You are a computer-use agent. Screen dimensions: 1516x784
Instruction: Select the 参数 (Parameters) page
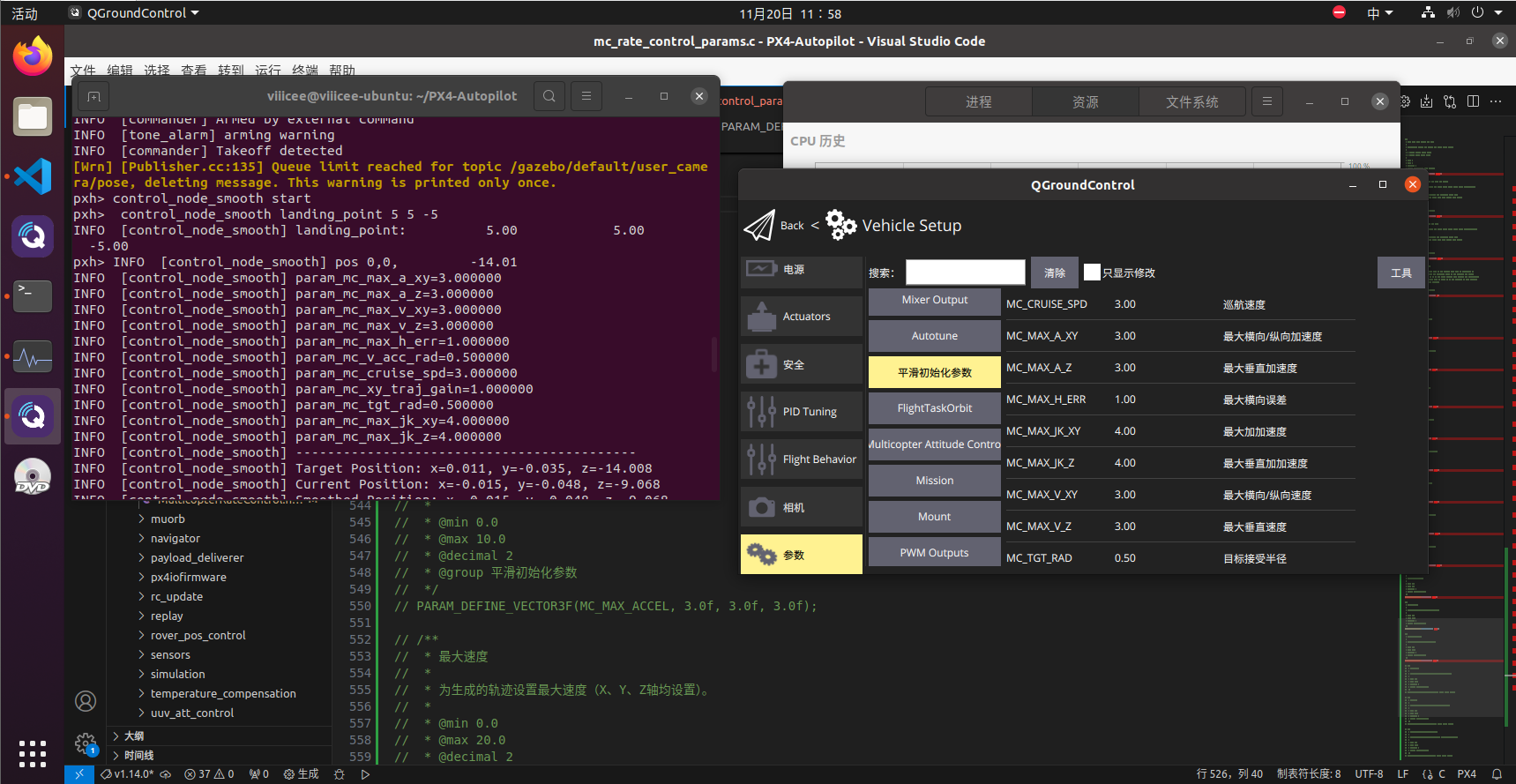pyautogui.click(x=802, y=555)
